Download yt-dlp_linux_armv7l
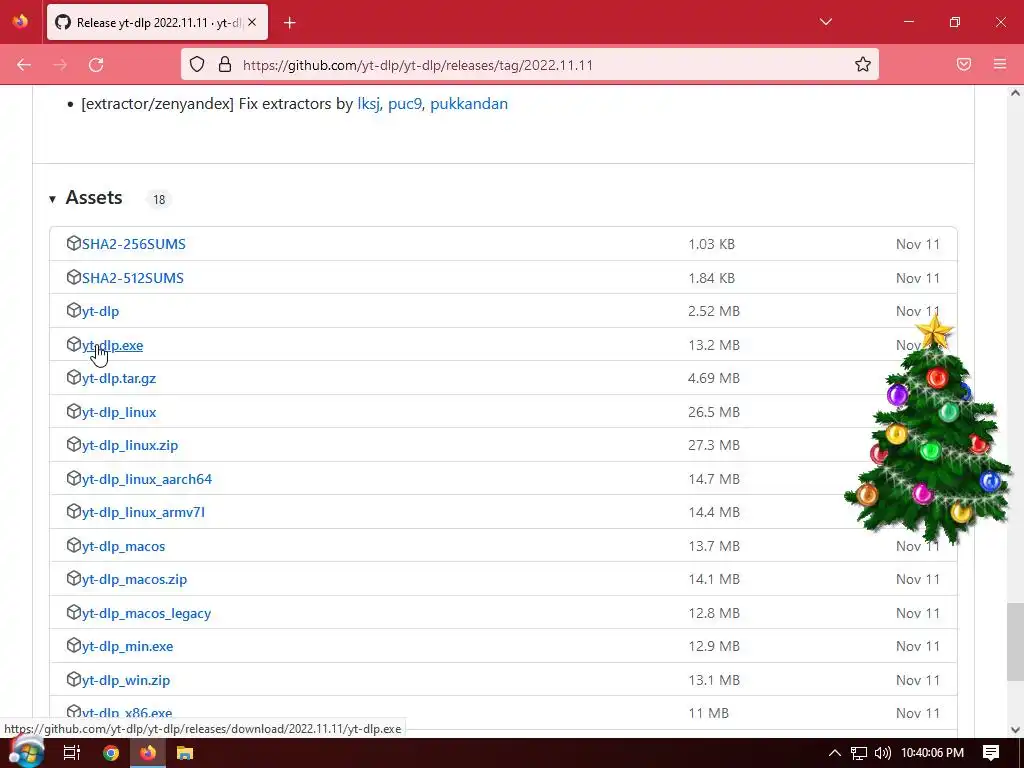The height and width of the screenshot is (768, 1024). coord(143,513)
